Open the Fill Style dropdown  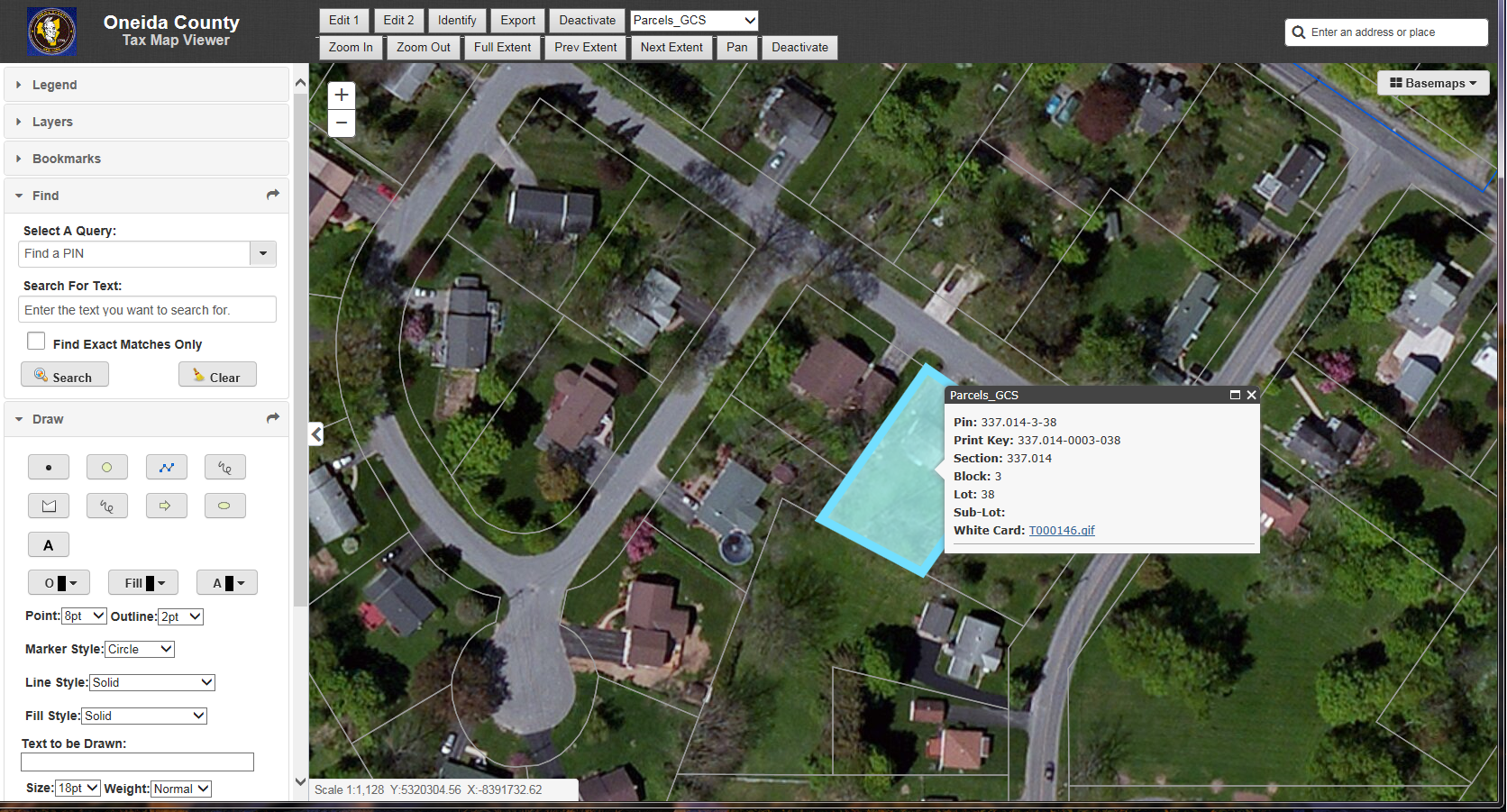point(144,716)
